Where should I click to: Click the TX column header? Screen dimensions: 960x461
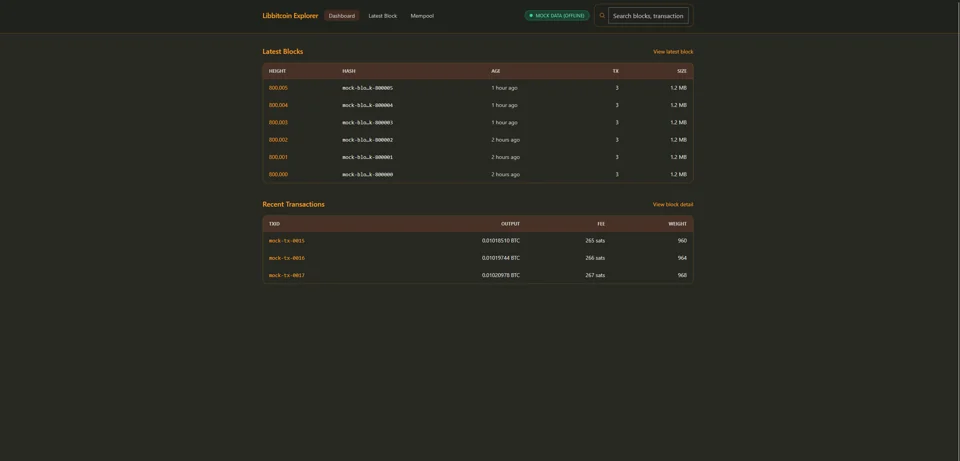615,71
